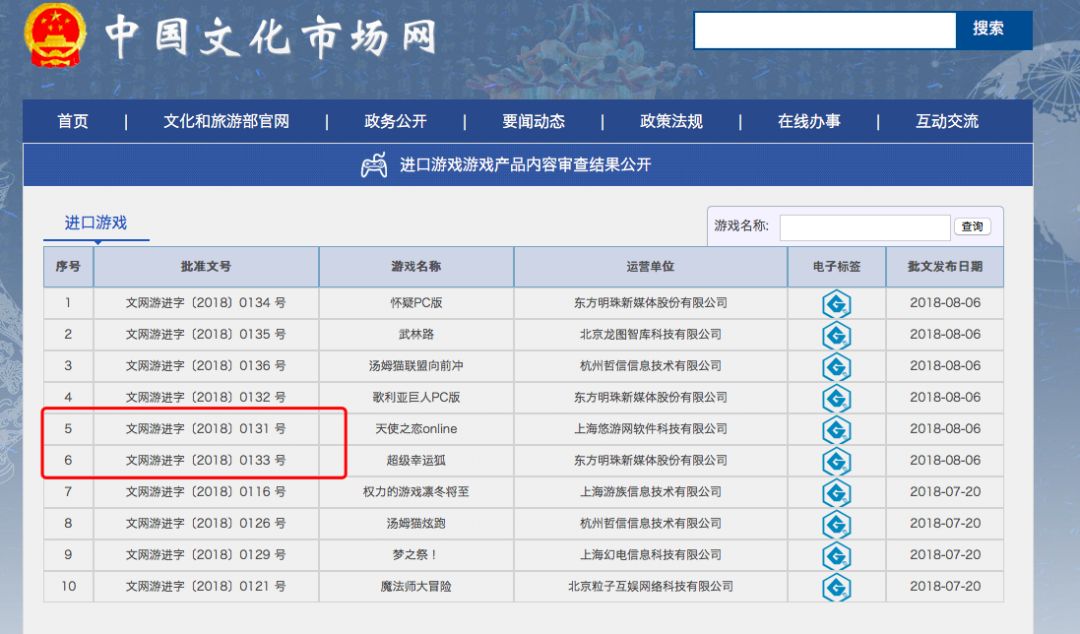This screenshot has width=1080, height=634.
Task: Open 要闻动态 navigation item
Action: (533, 121)
